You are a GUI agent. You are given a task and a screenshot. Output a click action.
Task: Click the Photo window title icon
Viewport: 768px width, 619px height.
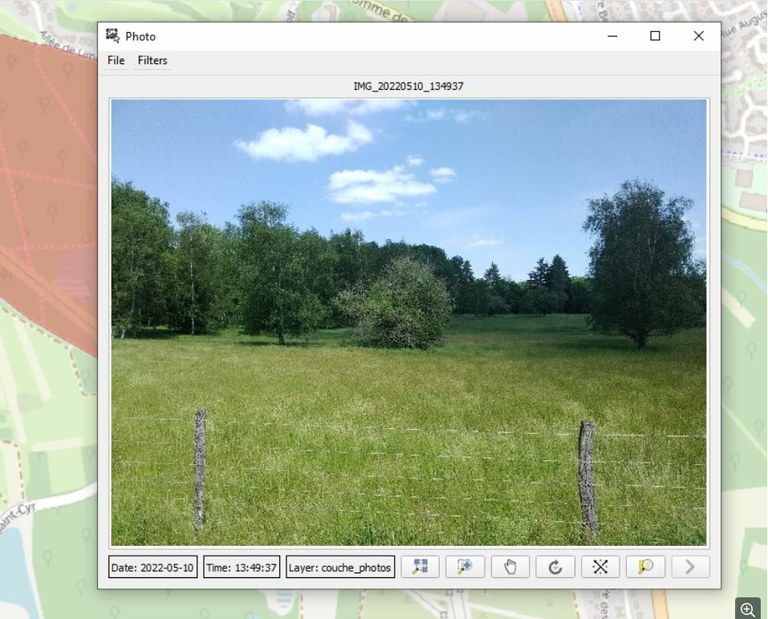tap(113, 36)
